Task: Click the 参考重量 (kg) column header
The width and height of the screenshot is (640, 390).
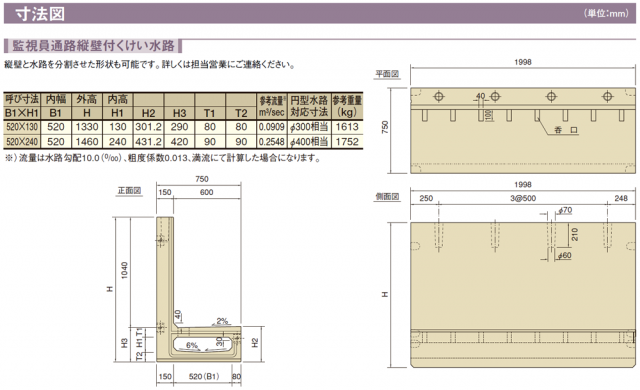Action: 347,106
